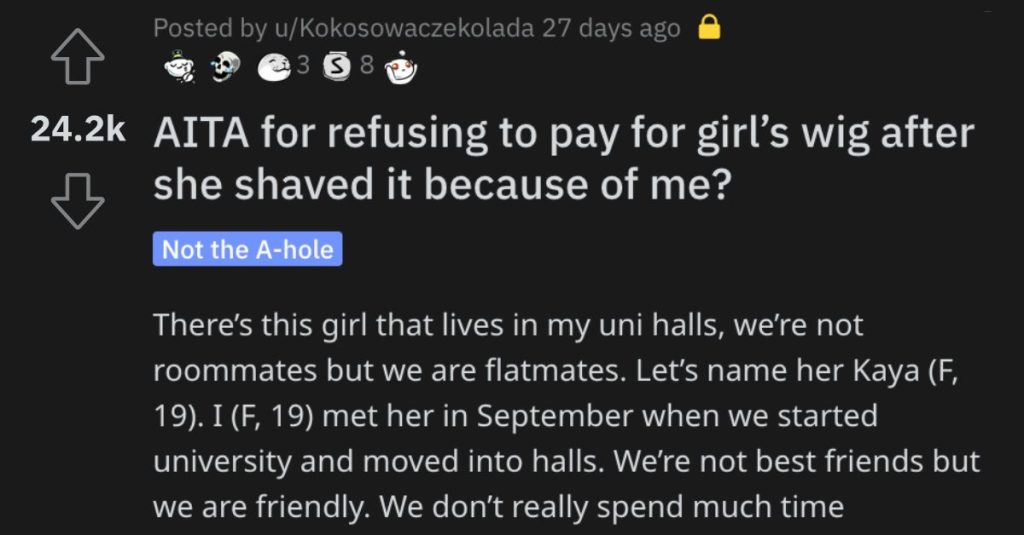Screen dimensions: 1024x535
Task: Click the 'Posted by' label text
Action: pos(210,28)
